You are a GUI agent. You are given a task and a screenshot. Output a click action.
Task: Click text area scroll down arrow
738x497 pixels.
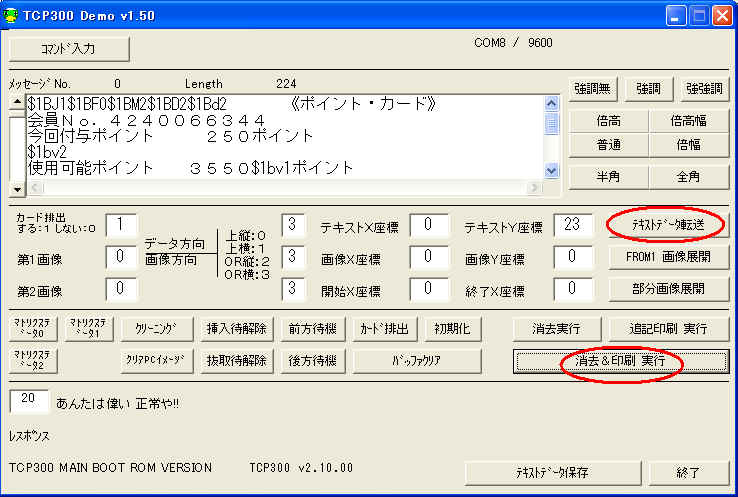coord(551,170)
